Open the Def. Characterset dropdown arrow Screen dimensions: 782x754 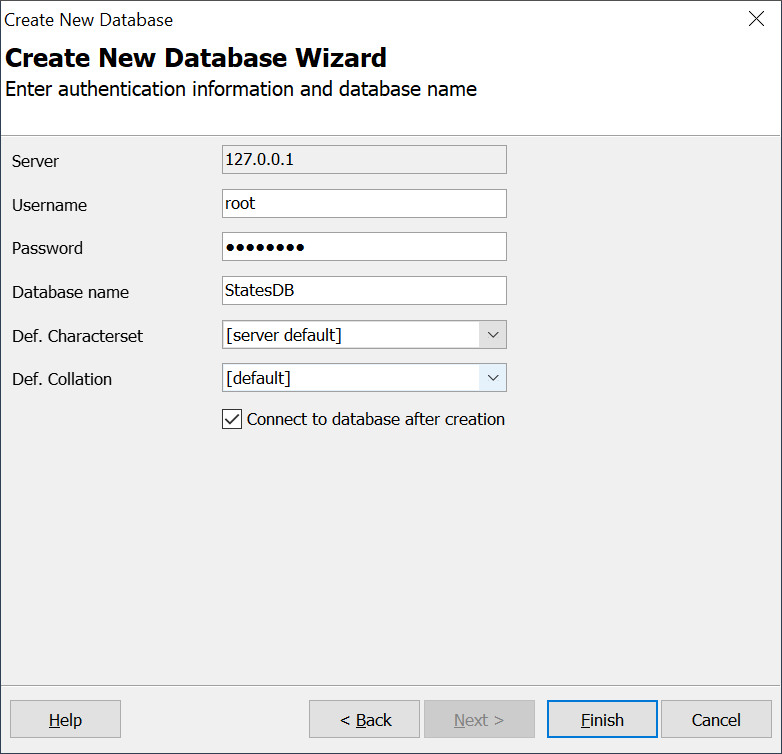(493, 335)
